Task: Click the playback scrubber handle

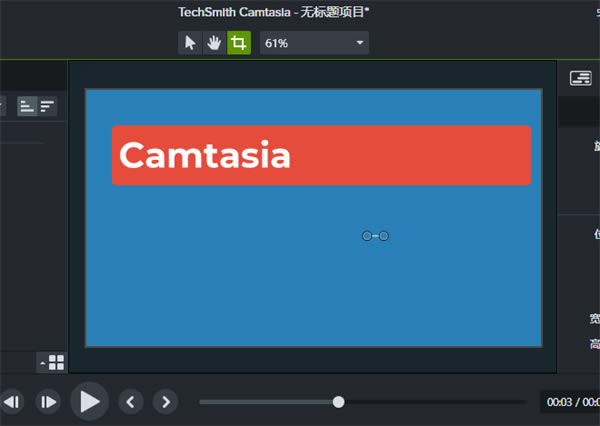Action: pos(338,402)
